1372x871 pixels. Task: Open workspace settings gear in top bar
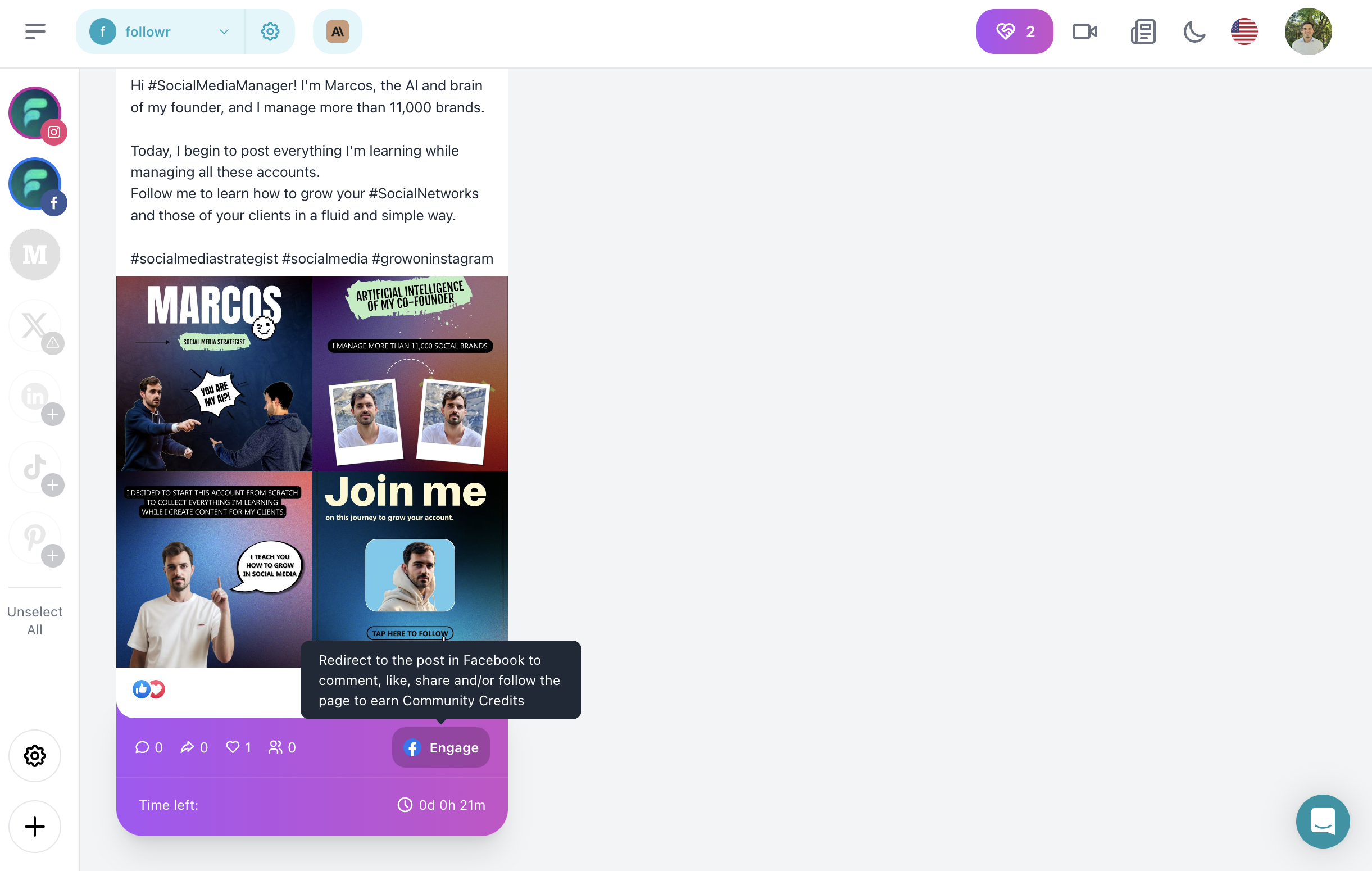tap(270, 31)
